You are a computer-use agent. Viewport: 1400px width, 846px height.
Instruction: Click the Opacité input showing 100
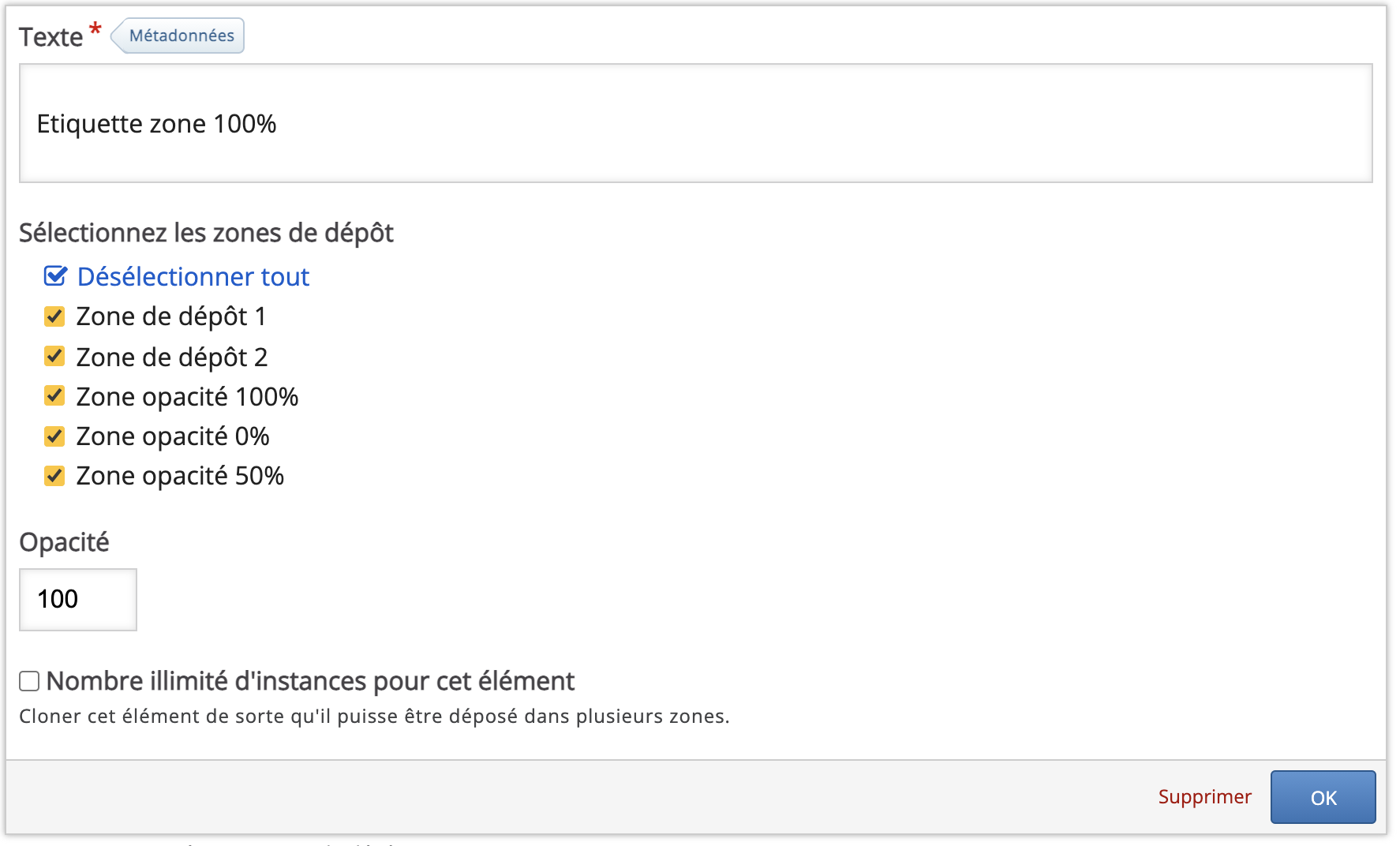pyautogui.click(x=77, y=600)
